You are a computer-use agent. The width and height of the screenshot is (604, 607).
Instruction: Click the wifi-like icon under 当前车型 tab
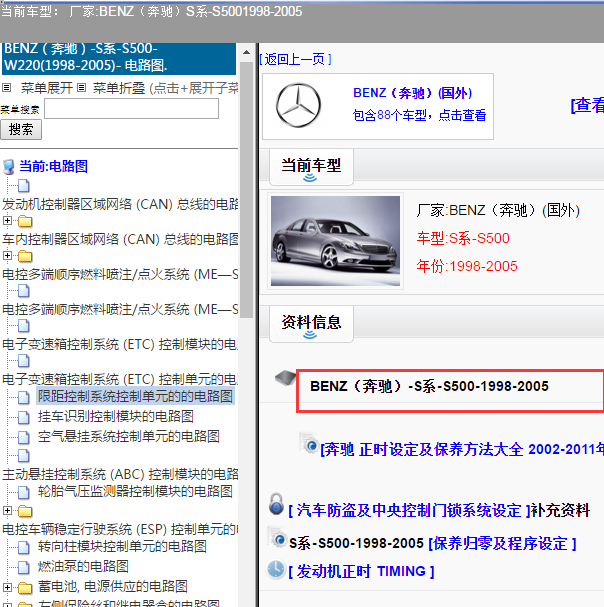coord(310,178)
